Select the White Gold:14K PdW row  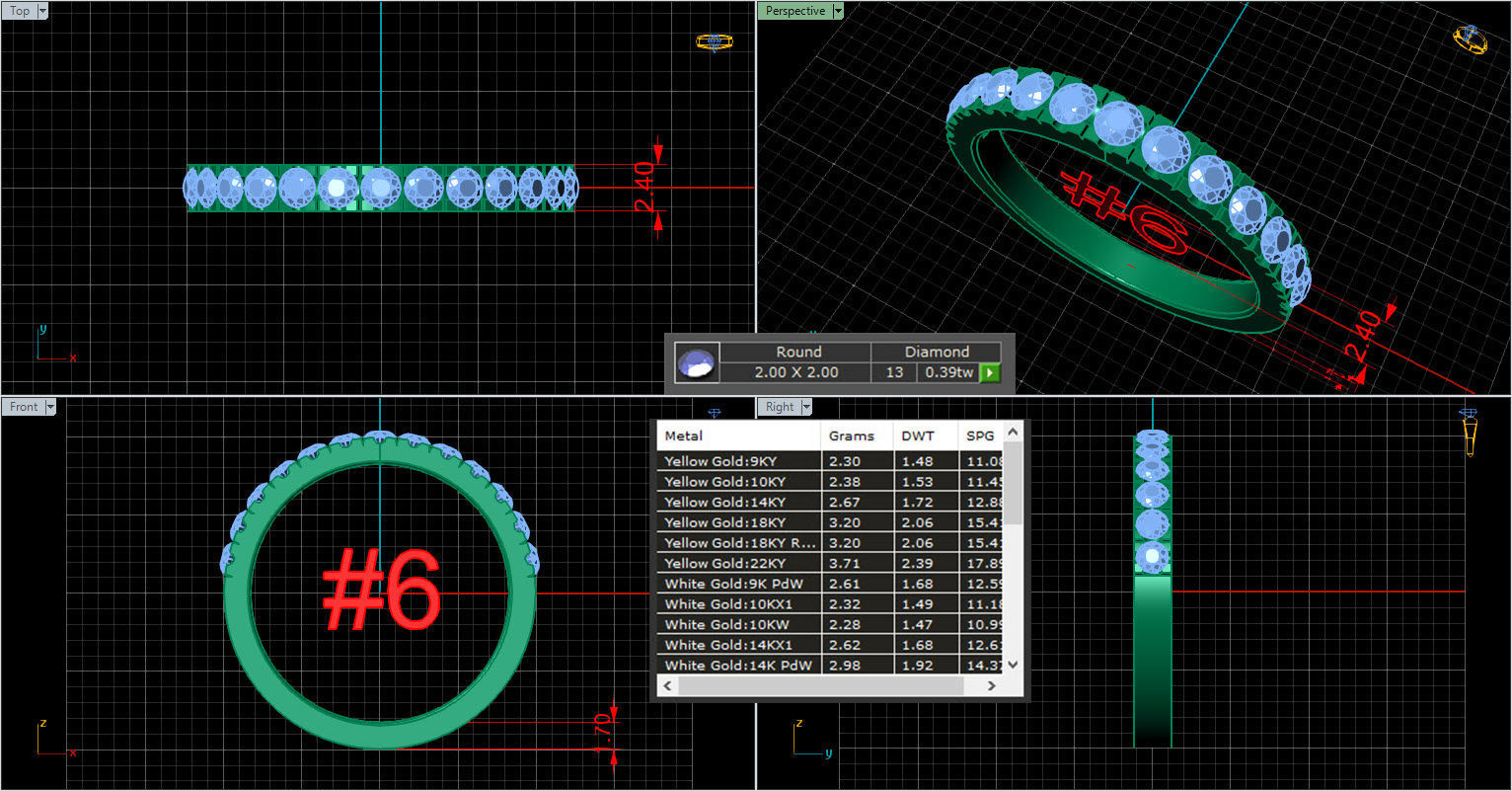(x=831, y=666)
